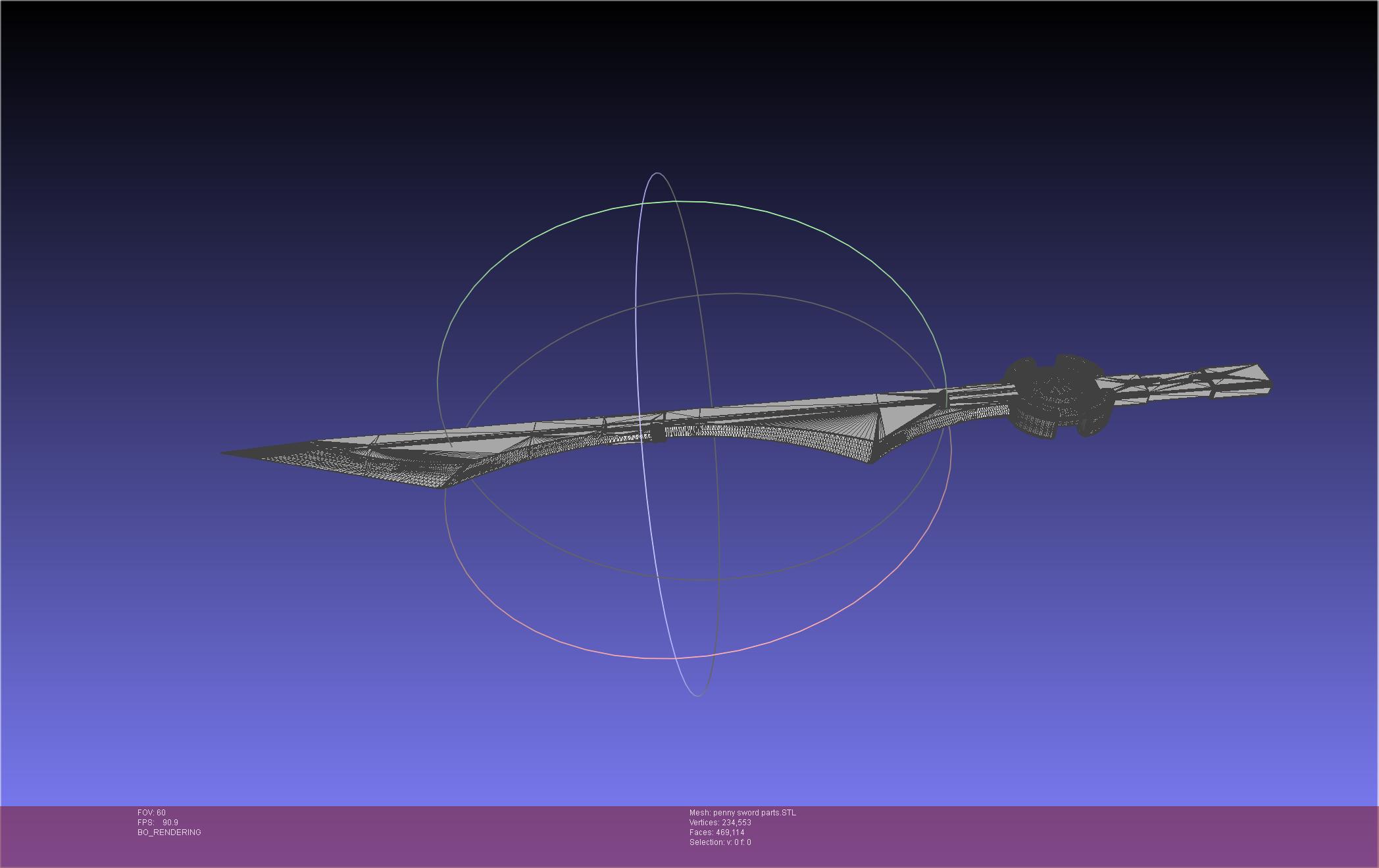Screen dimensions: 1379x868
Task: Click the FOV: 60 readout
Action: click(x=151, y=813)
